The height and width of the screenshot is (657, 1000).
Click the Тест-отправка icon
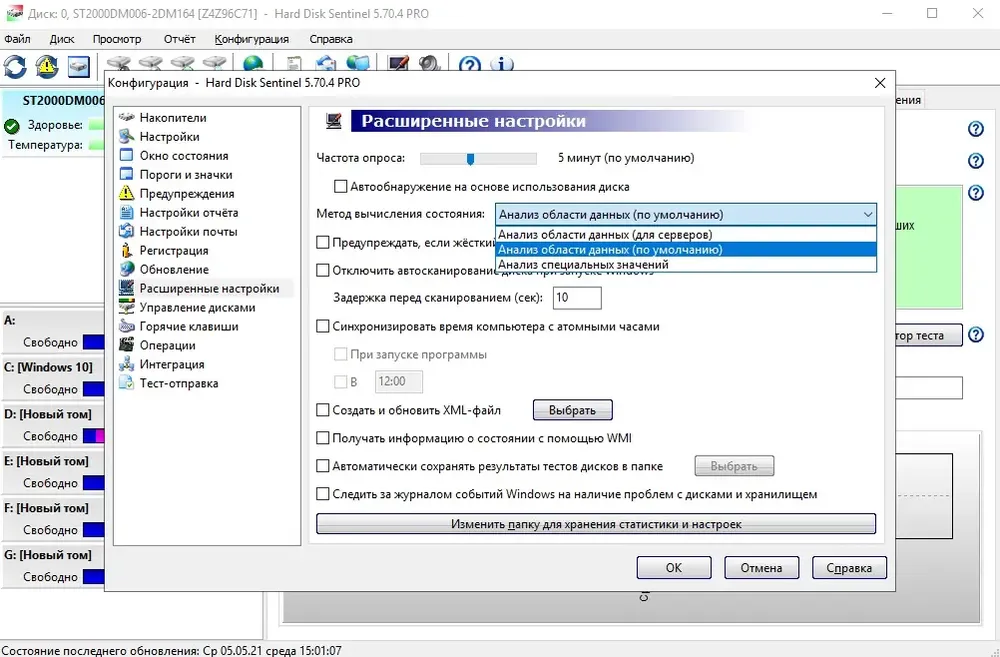[x=127, y=383]
